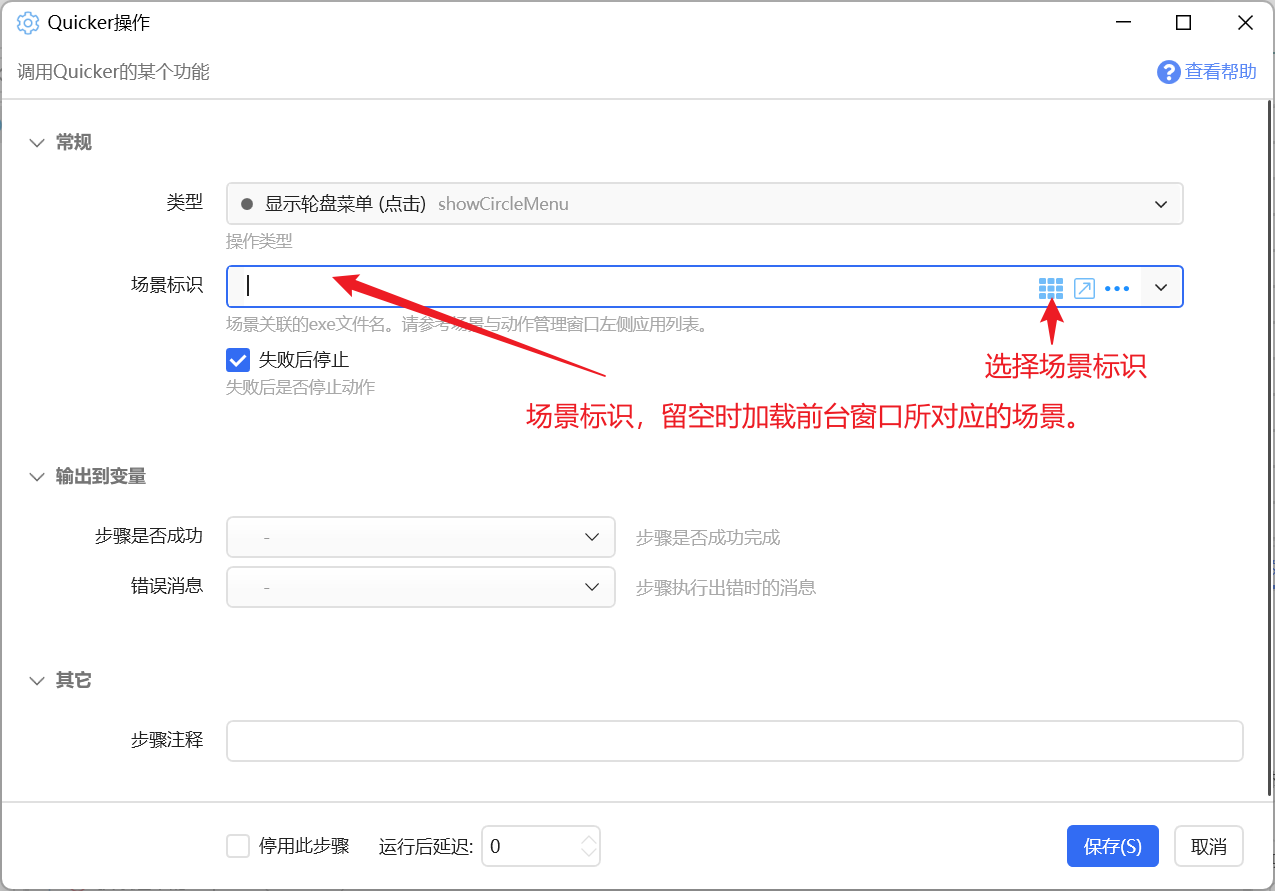Click the 保存(S) button
The image size is (1275, 891).
pos(1112,846)
